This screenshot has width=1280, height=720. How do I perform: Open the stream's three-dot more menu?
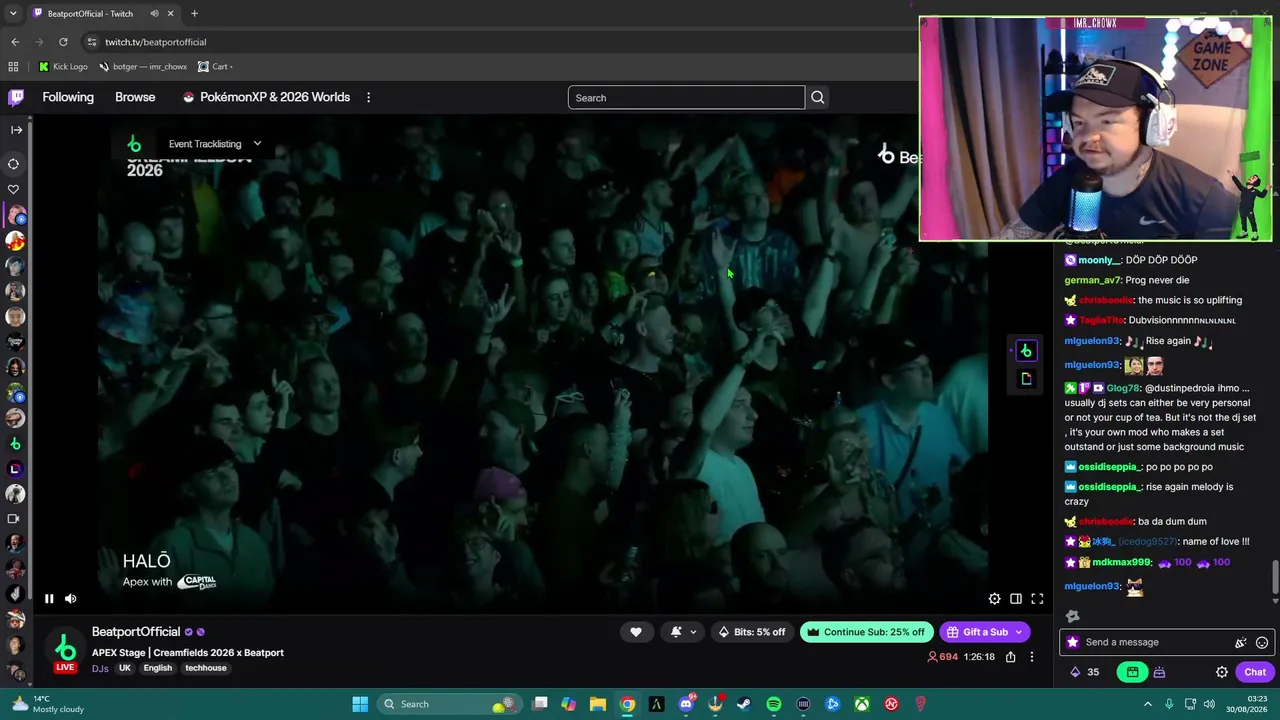tap(1032, 657)
